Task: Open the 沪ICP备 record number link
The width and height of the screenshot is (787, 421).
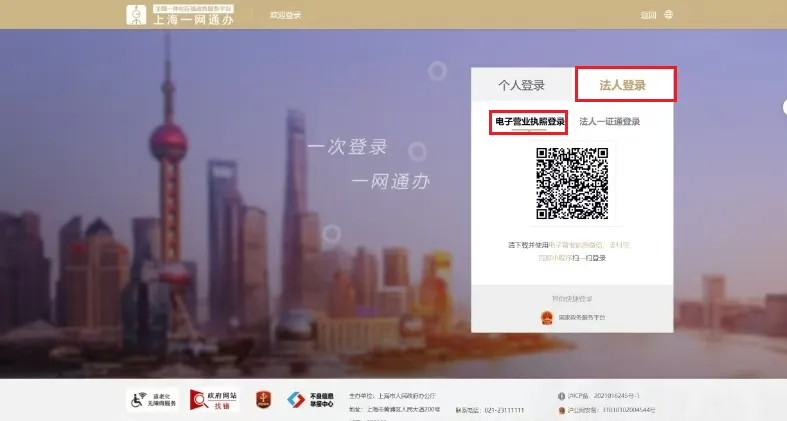Action: 604,396
